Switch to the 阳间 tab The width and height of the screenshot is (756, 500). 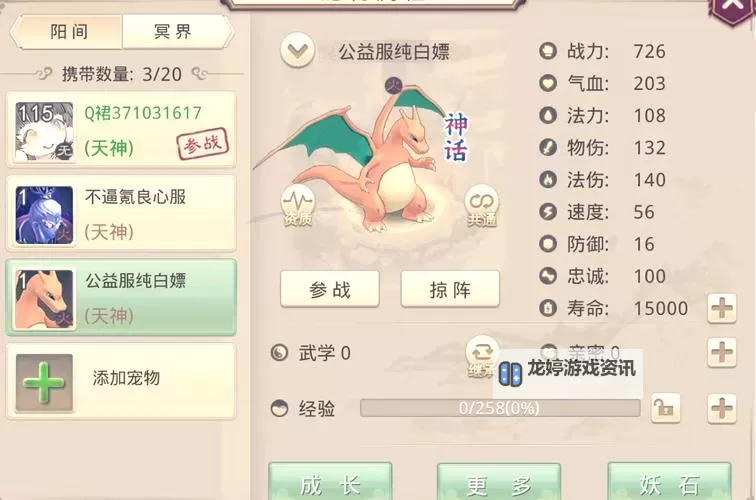(68, 32)
